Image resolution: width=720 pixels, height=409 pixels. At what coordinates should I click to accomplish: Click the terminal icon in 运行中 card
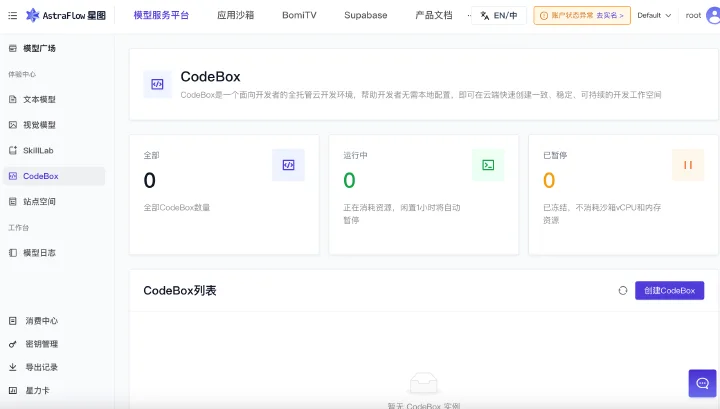488,165
